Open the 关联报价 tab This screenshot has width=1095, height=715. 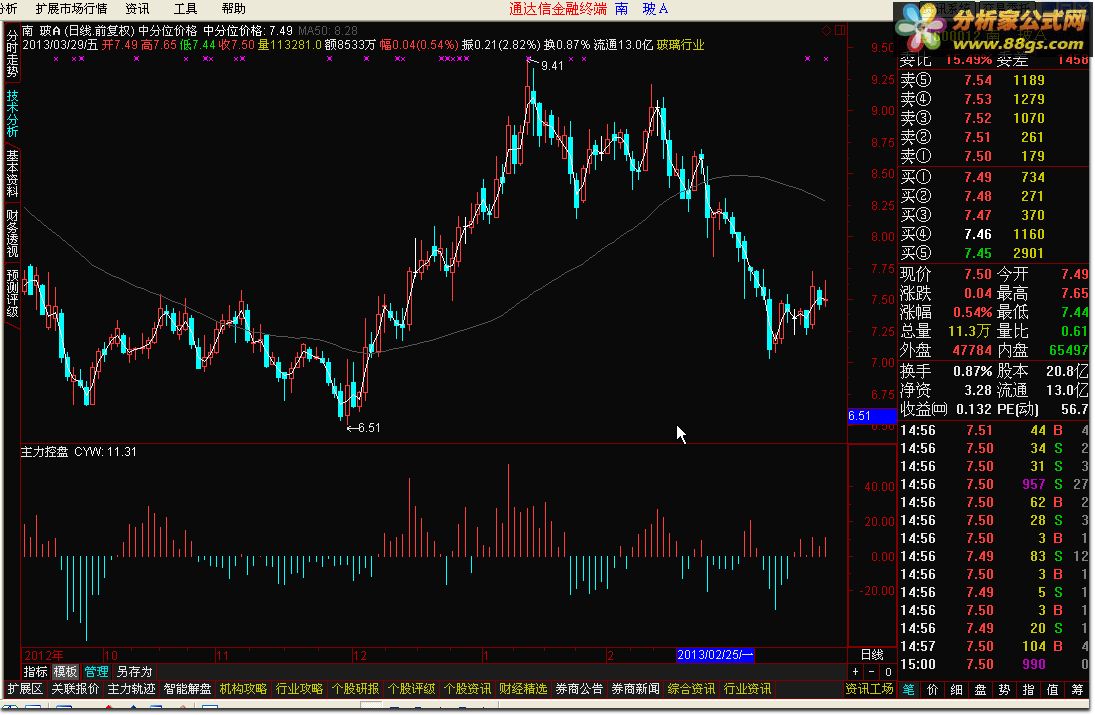75,689
